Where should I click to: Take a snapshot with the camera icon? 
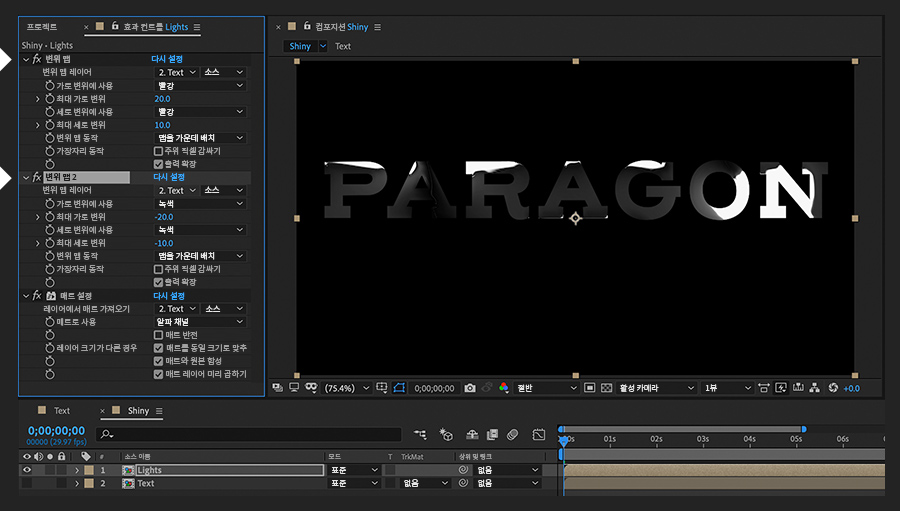click(x=470, y=388)
